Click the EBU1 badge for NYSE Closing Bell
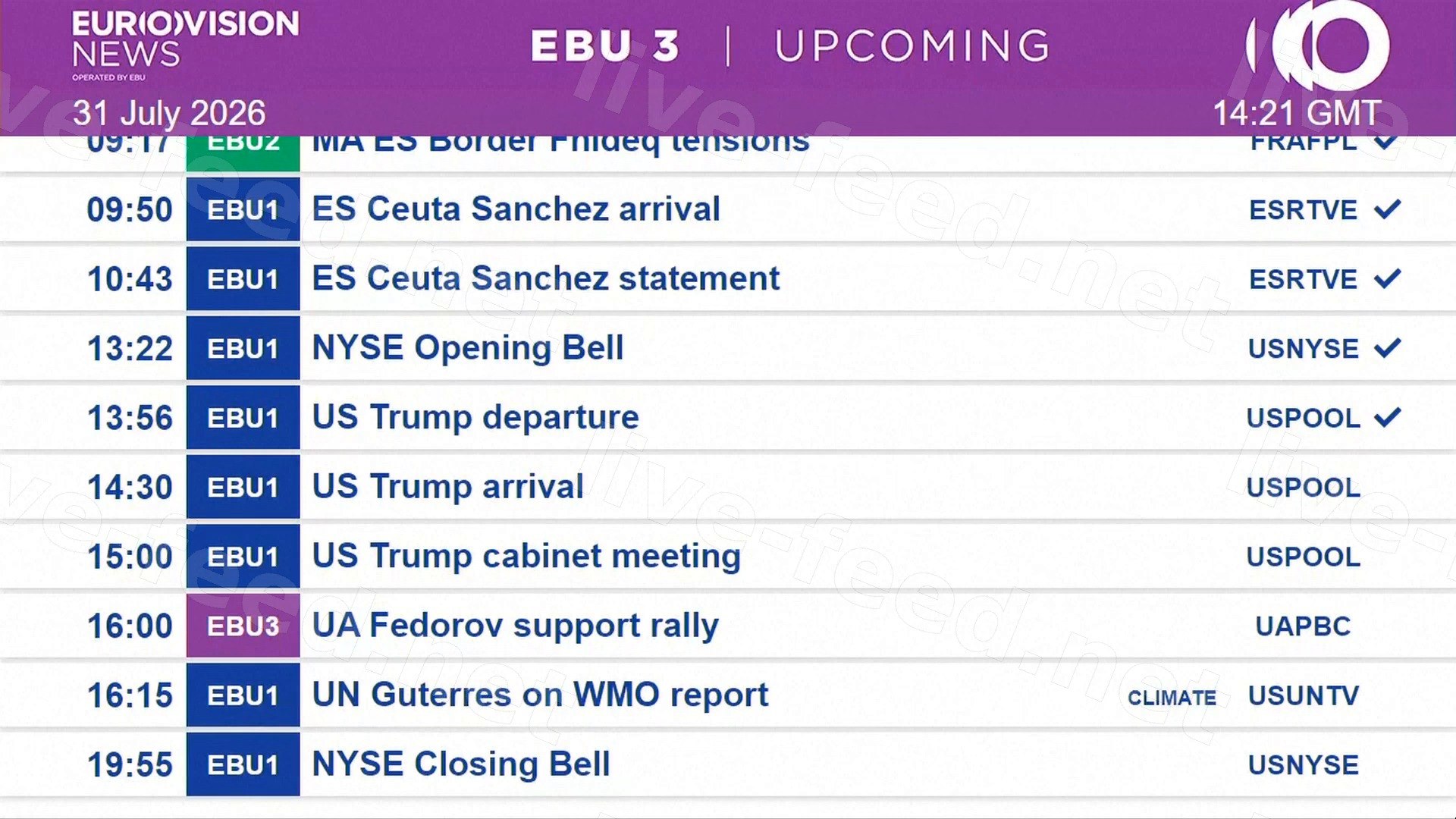This screenshot has width=1456, height=819. (x=243, y=764)
